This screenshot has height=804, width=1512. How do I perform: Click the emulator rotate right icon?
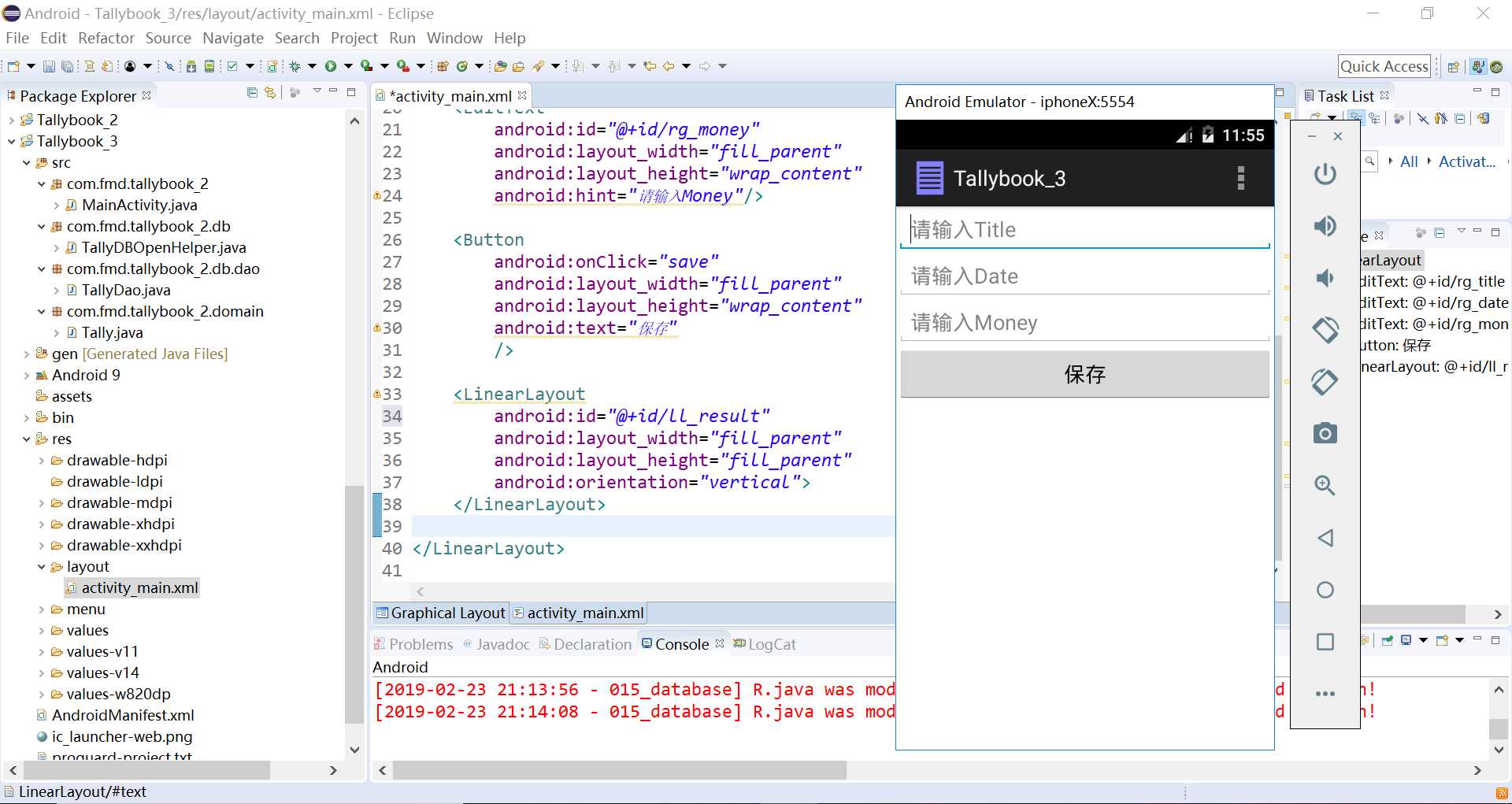(x=1325, y=382)
